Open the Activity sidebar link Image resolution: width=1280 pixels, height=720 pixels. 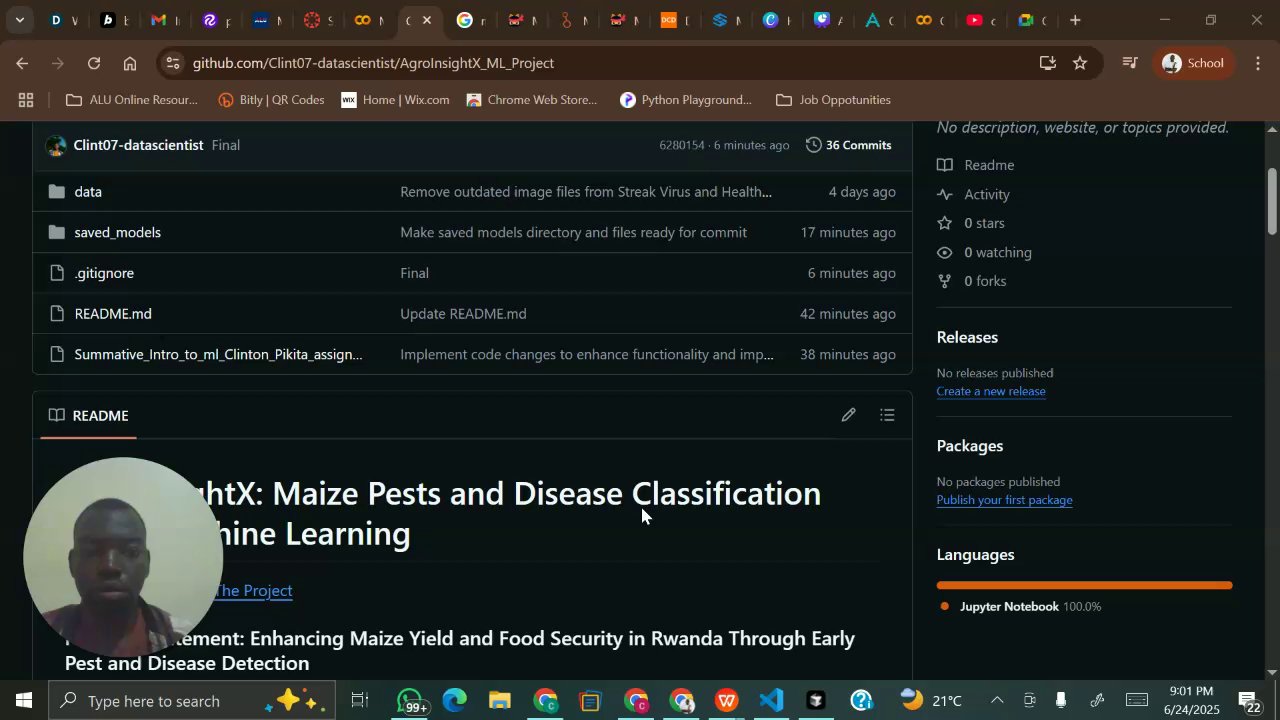click(x=974, y=194)
